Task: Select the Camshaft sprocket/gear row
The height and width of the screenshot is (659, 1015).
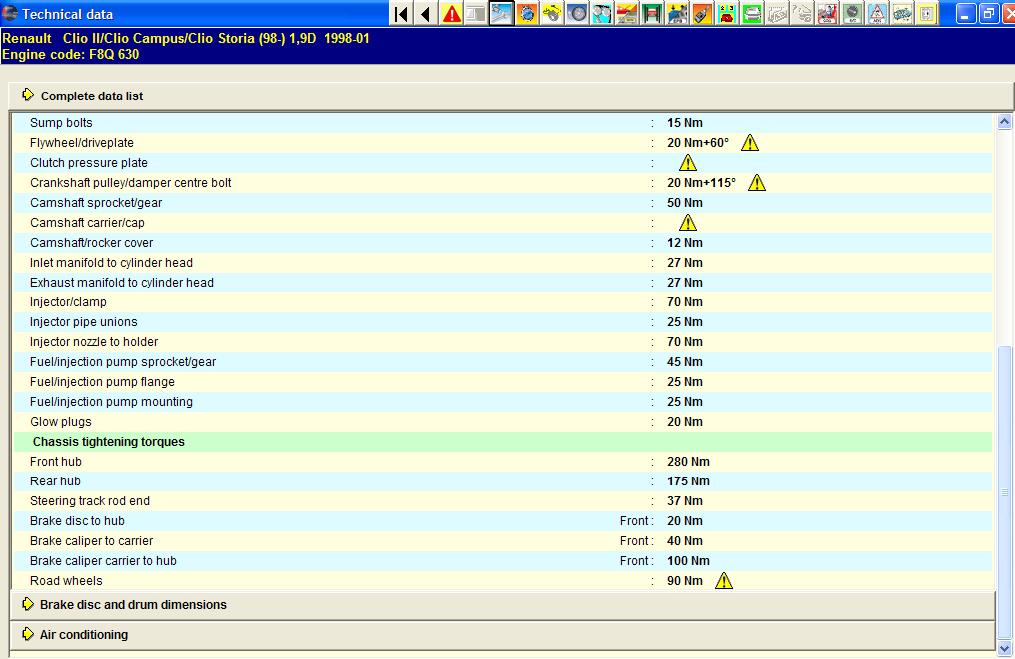Action: (x=502, y=203)
